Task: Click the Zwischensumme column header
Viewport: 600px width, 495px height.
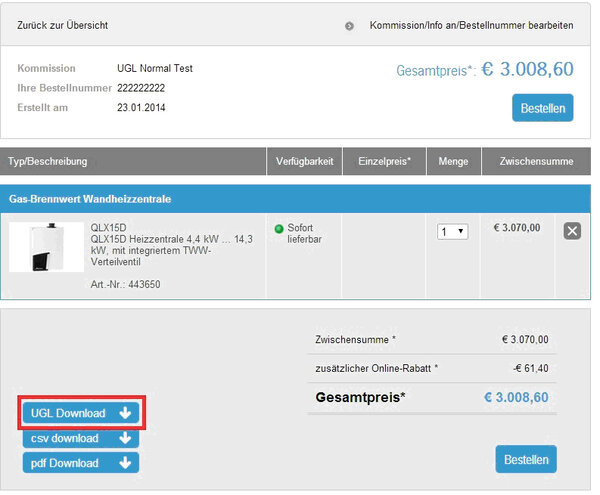Action: (535, 161)
